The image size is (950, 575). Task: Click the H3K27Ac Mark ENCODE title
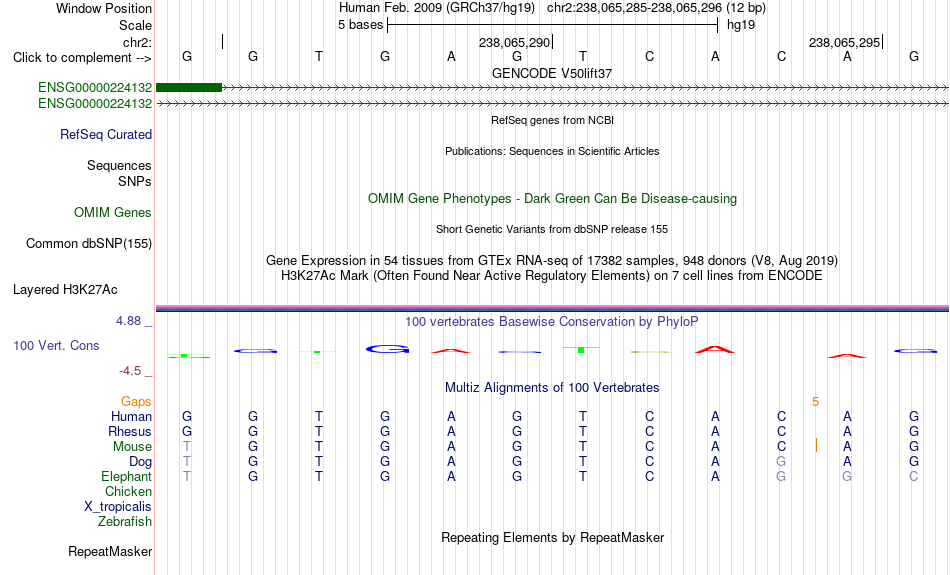[x=552, y=276]
